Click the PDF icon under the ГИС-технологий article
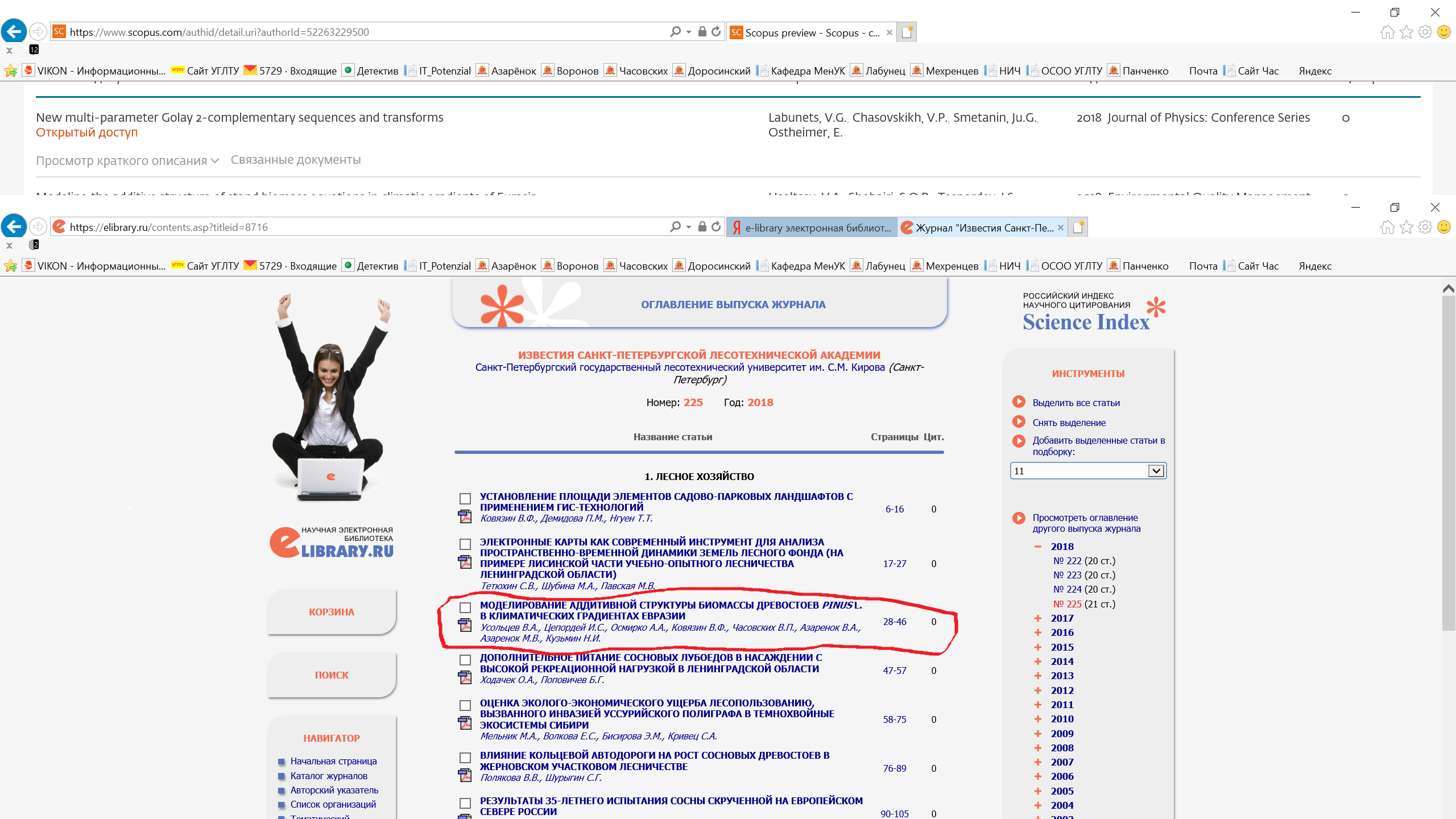 (465, 516)
